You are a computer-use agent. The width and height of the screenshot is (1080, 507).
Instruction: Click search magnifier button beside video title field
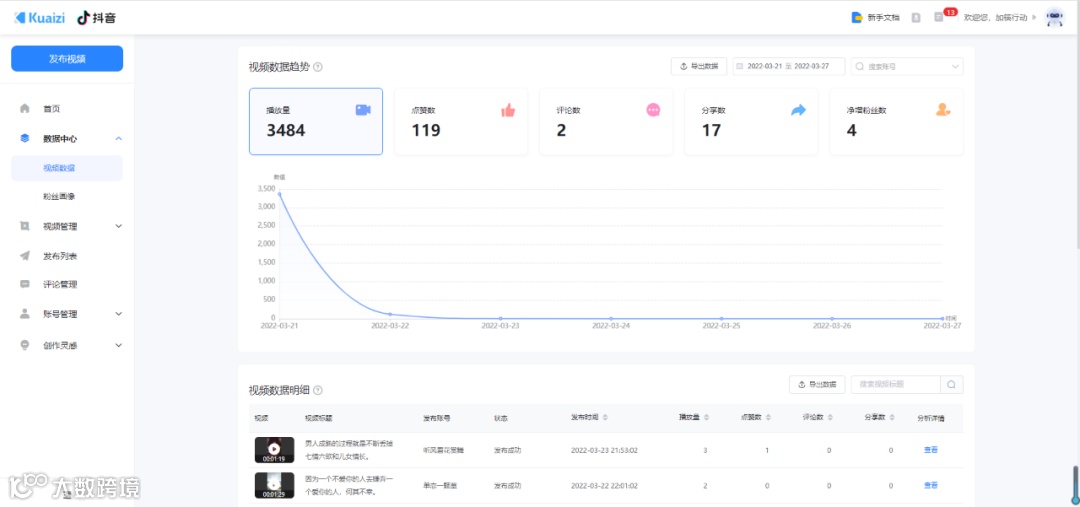951,384
